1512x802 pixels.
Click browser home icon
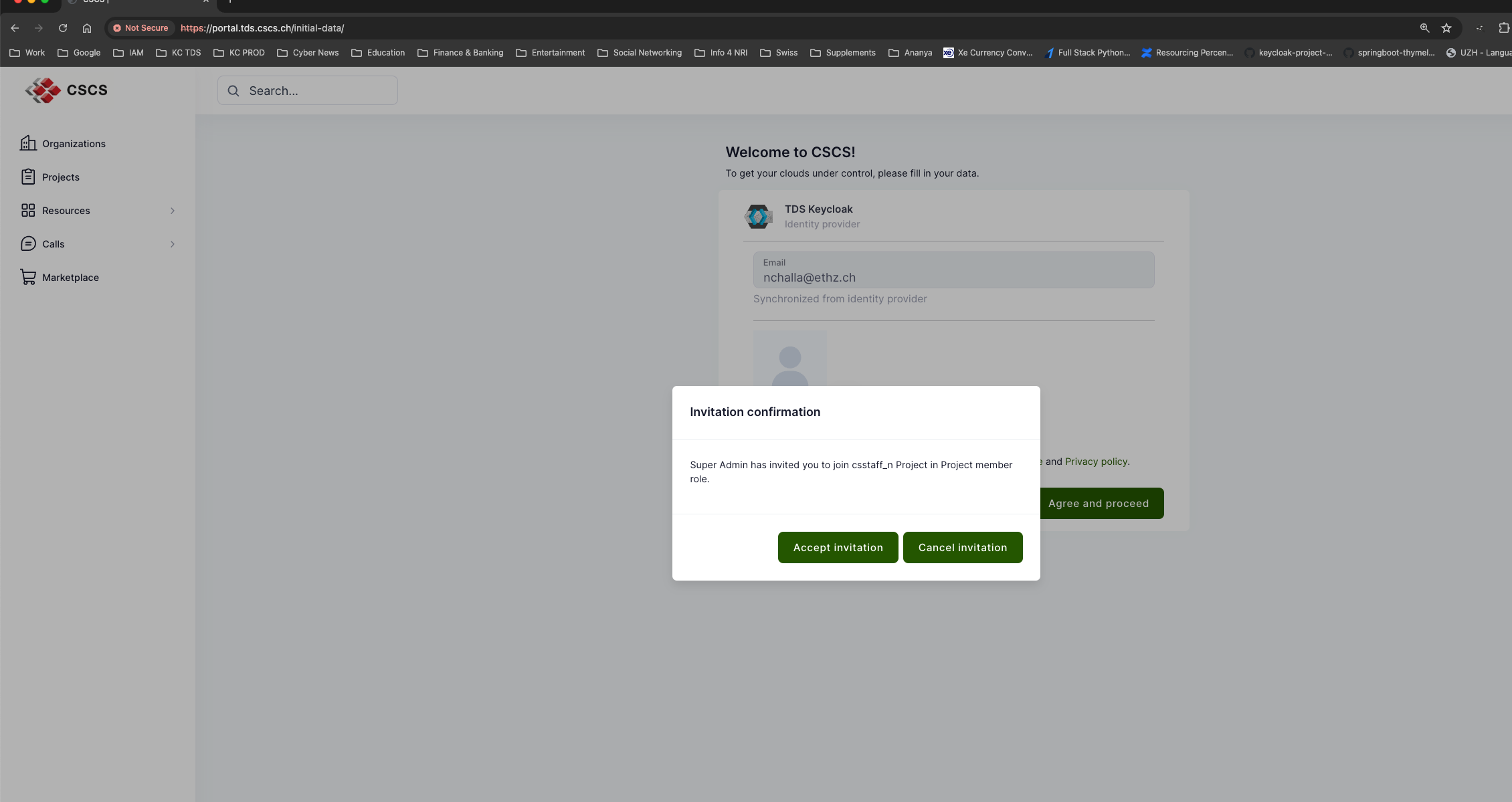click(x=87, y=28)
